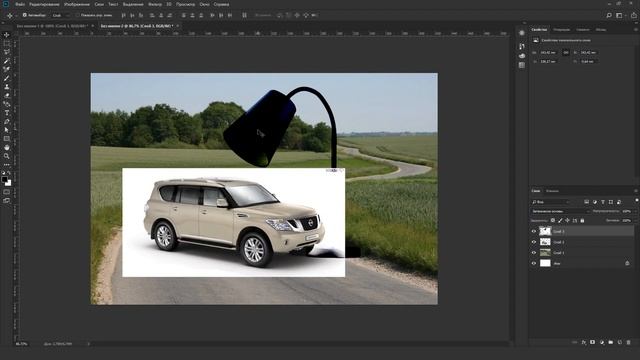Toggle layer filtering on or off
The image size is (640, 360).
pos(636,200)
